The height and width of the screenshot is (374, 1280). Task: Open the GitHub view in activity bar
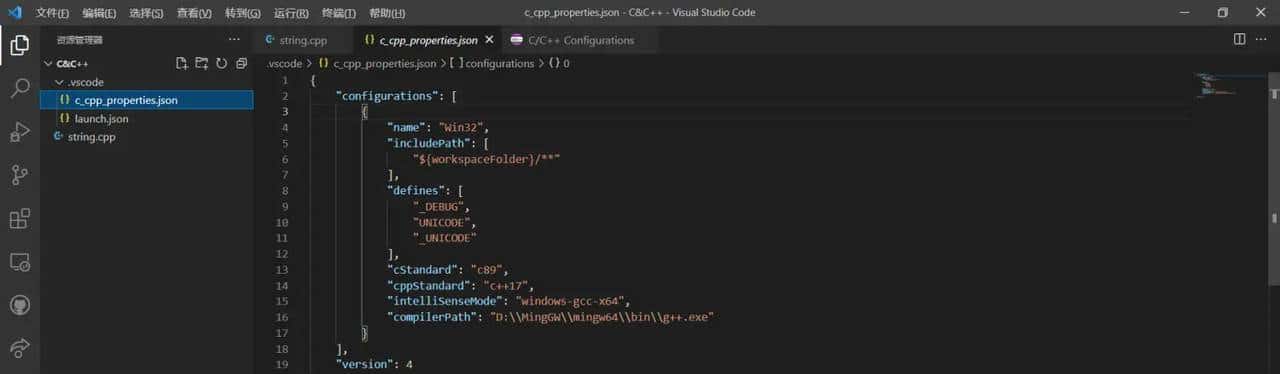pyautogui.click(x=19, y=305)
